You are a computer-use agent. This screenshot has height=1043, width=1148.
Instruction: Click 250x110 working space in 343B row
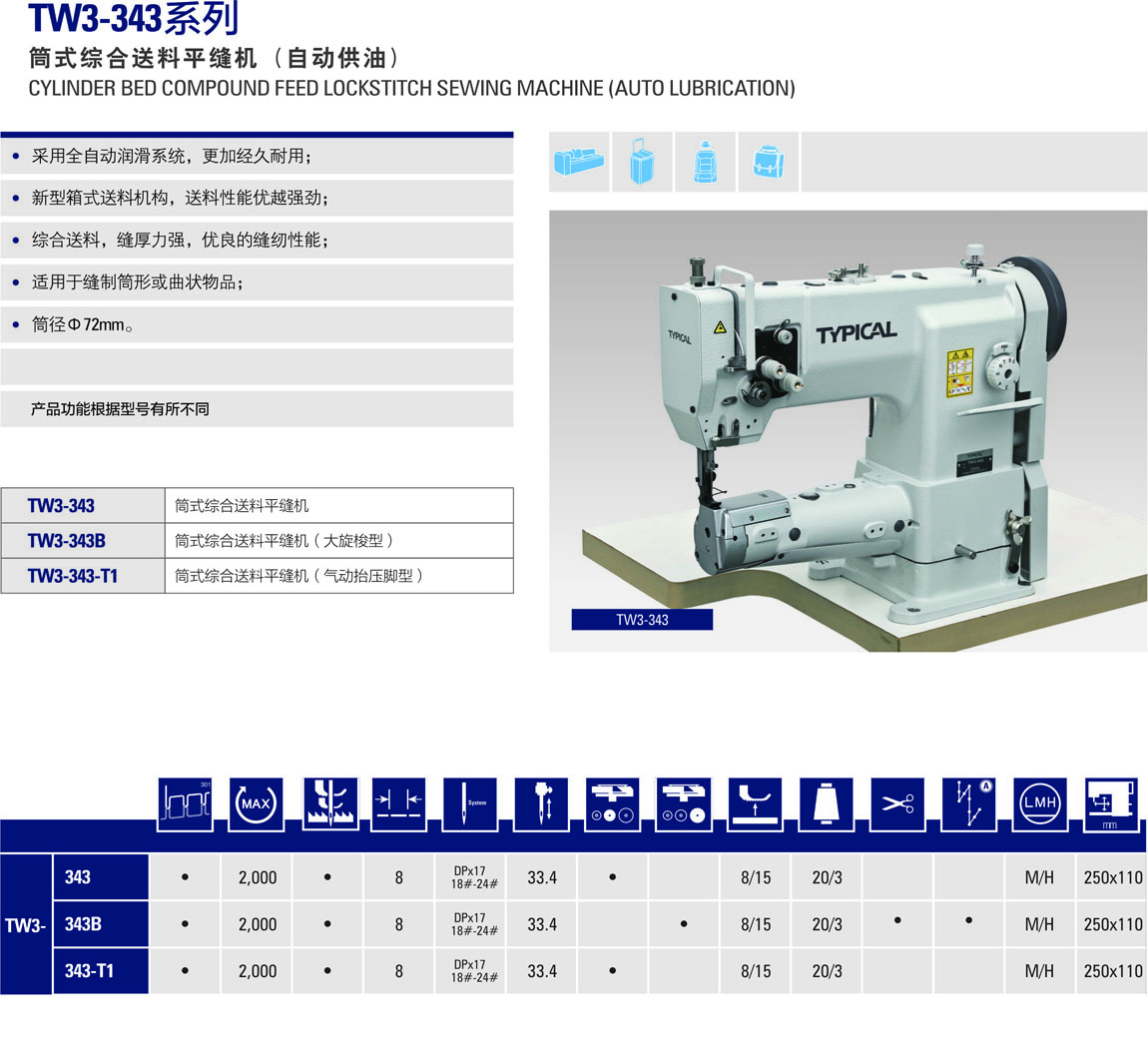point(1113,924)
